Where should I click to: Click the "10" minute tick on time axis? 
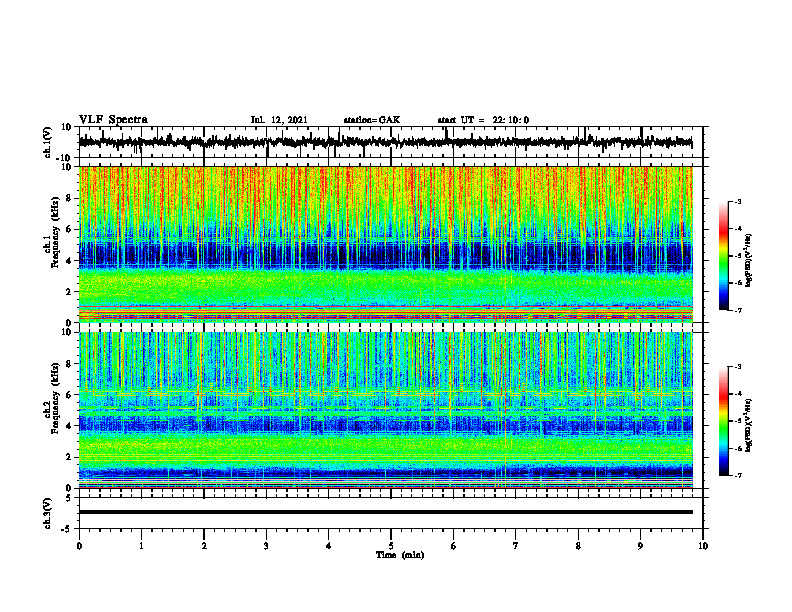703,546
